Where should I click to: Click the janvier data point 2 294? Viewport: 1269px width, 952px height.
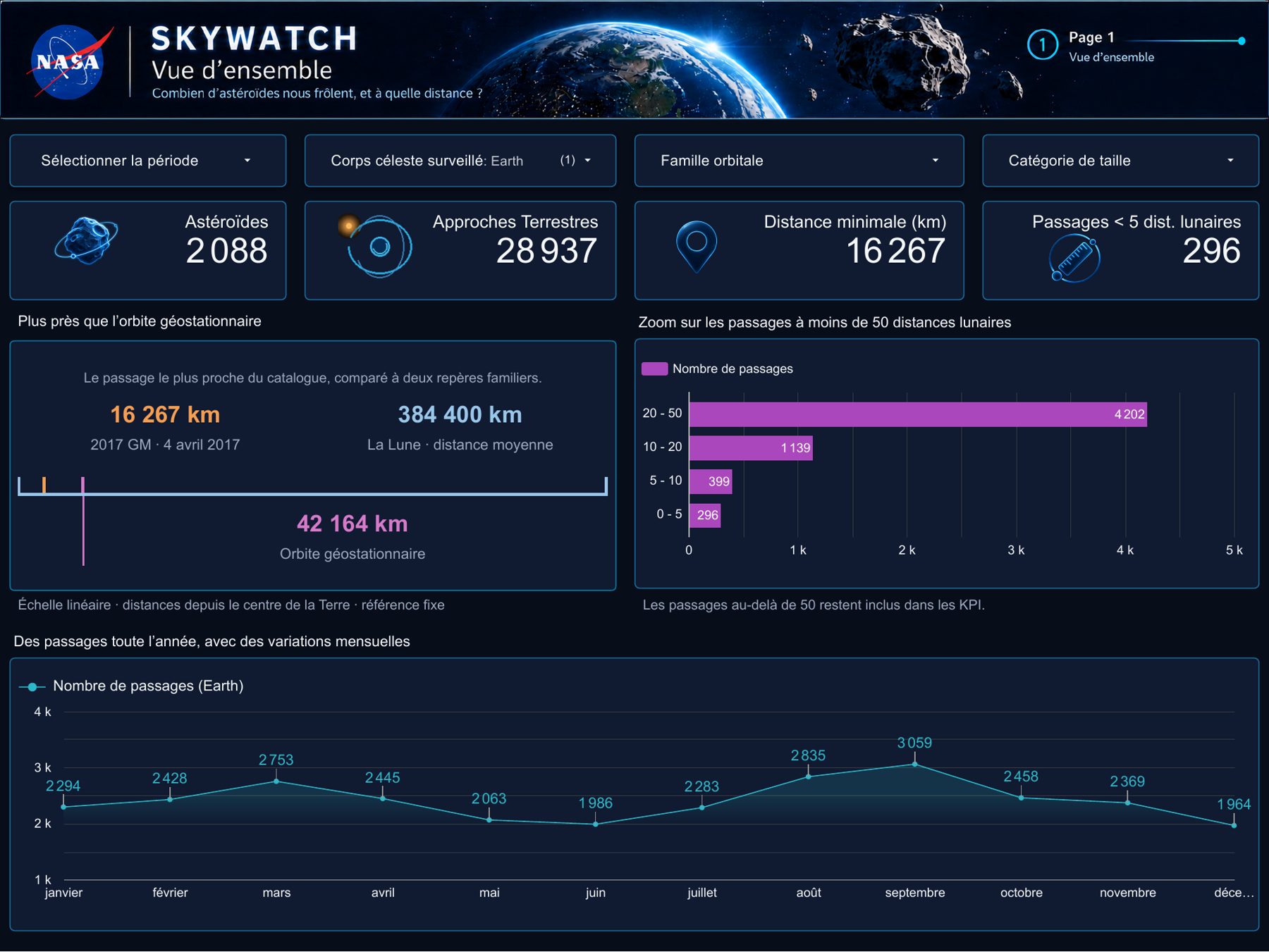(63, 807)
